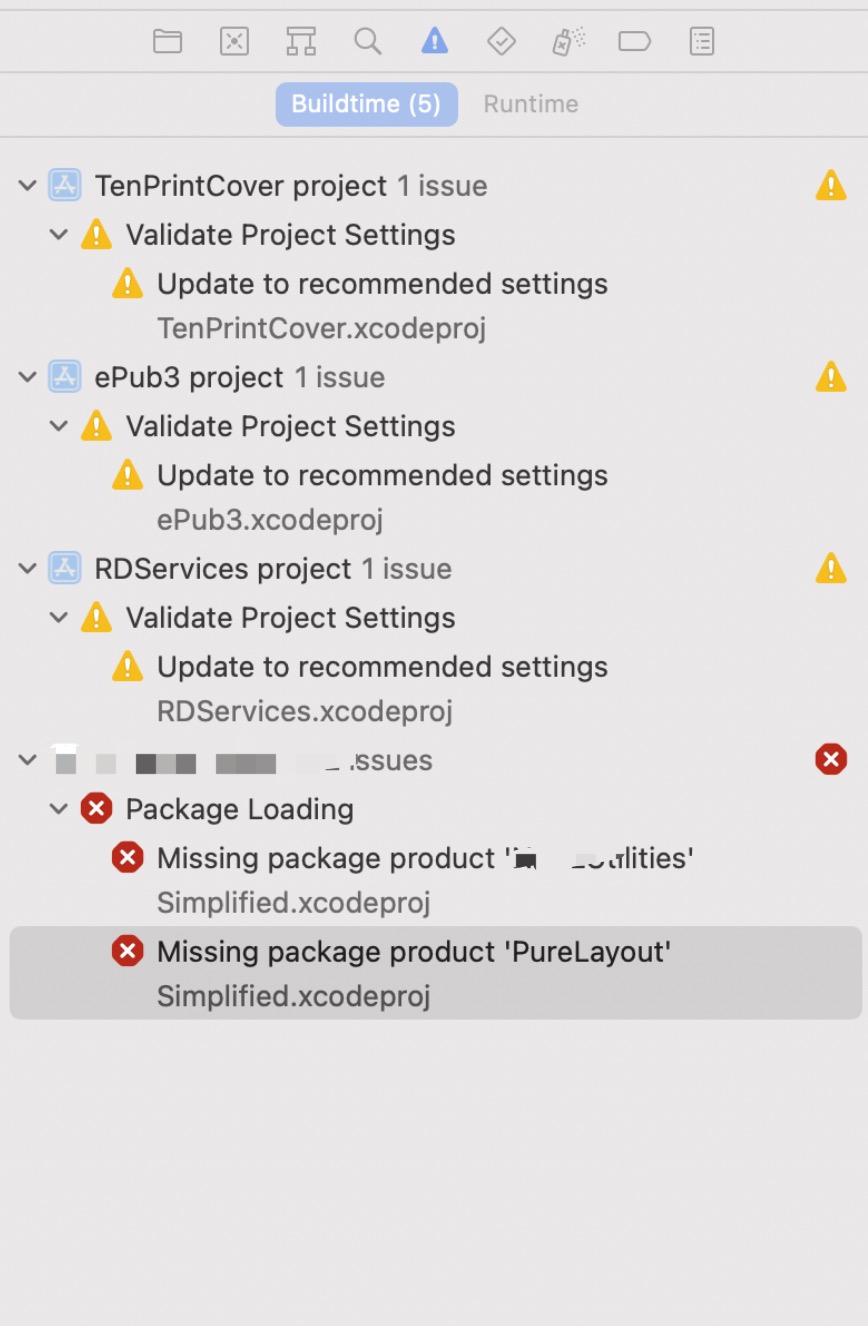Click the ePub3 project warning badge
The height and width of the screenshot is (1326, 868).
tap(830, 377)
